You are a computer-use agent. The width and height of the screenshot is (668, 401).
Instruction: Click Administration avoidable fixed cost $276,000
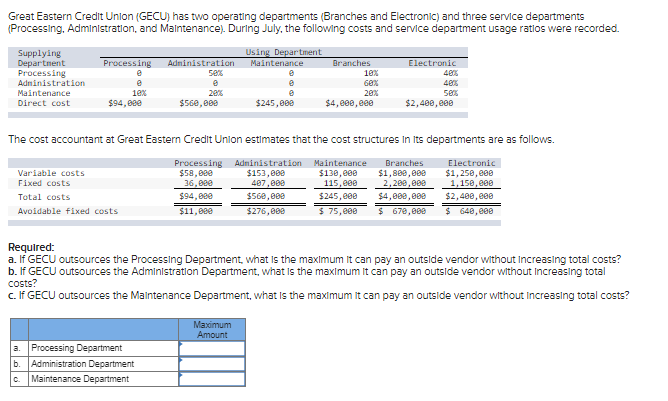[x=266, y=211]
